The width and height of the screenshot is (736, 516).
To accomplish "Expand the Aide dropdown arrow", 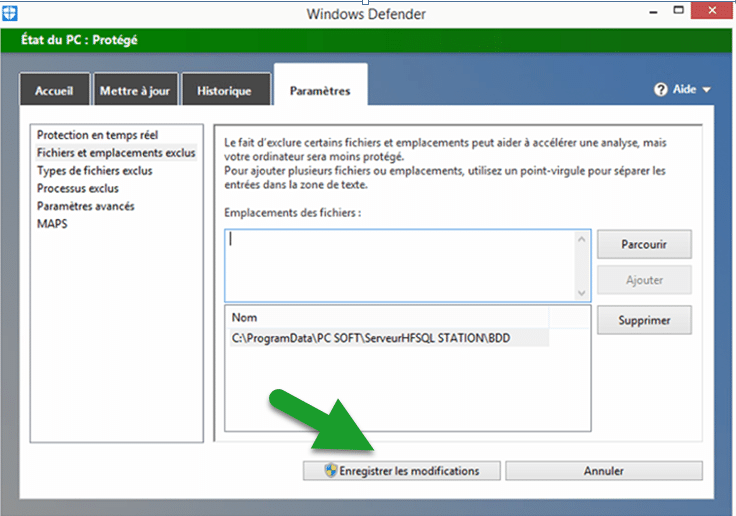I will 706,89.
